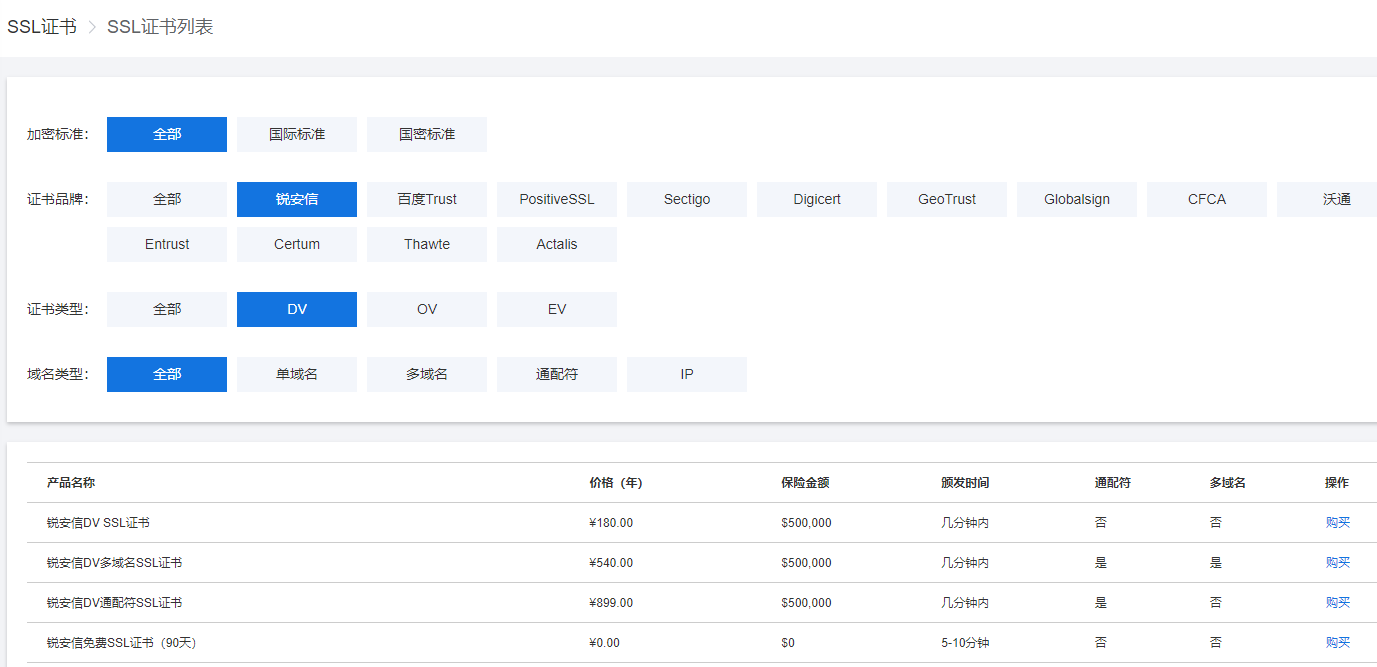
Task: Select 全部 under 证书品牌 filter
Action: (167, 199)
